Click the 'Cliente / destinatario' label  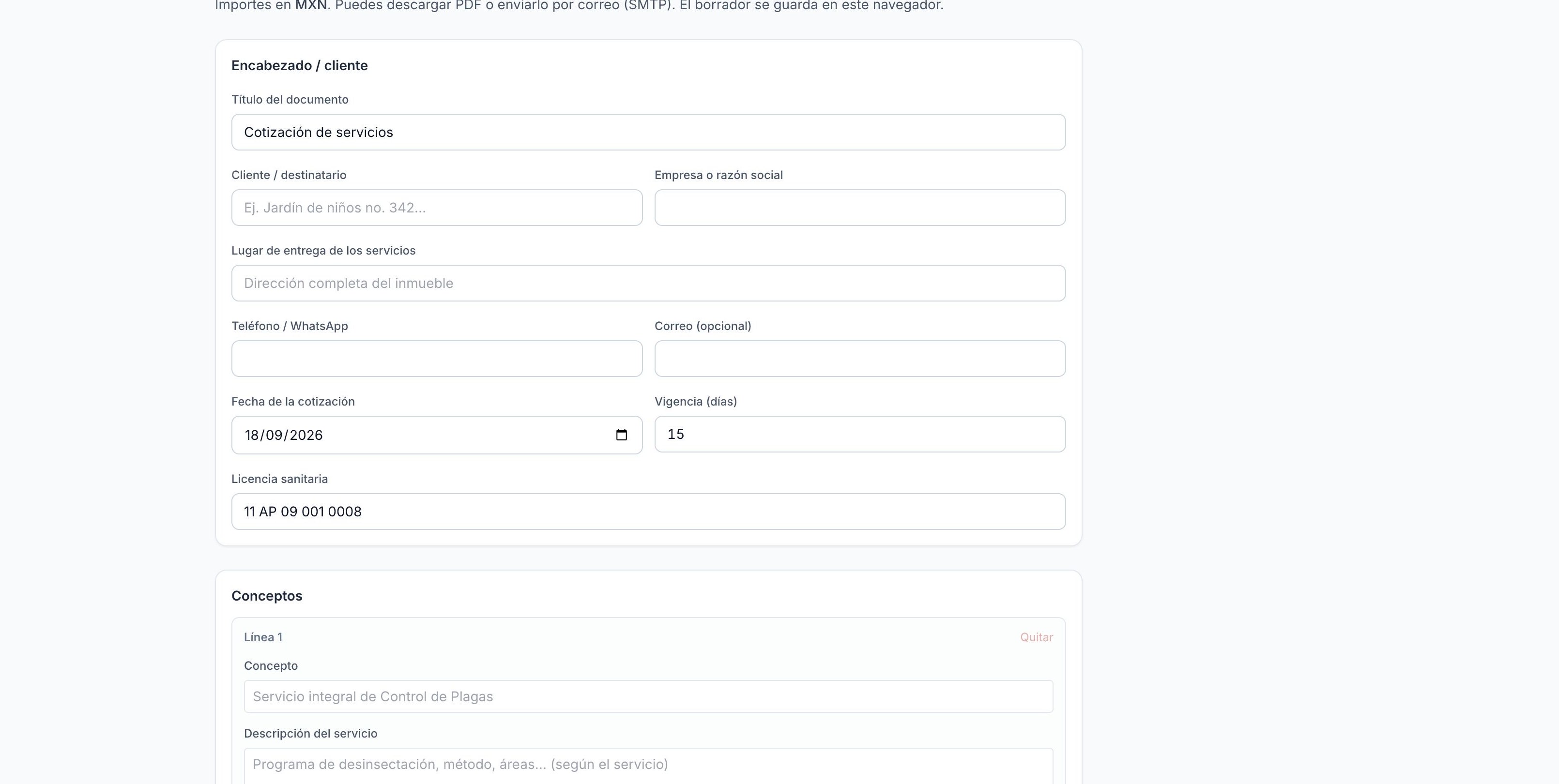pos(289,175)
